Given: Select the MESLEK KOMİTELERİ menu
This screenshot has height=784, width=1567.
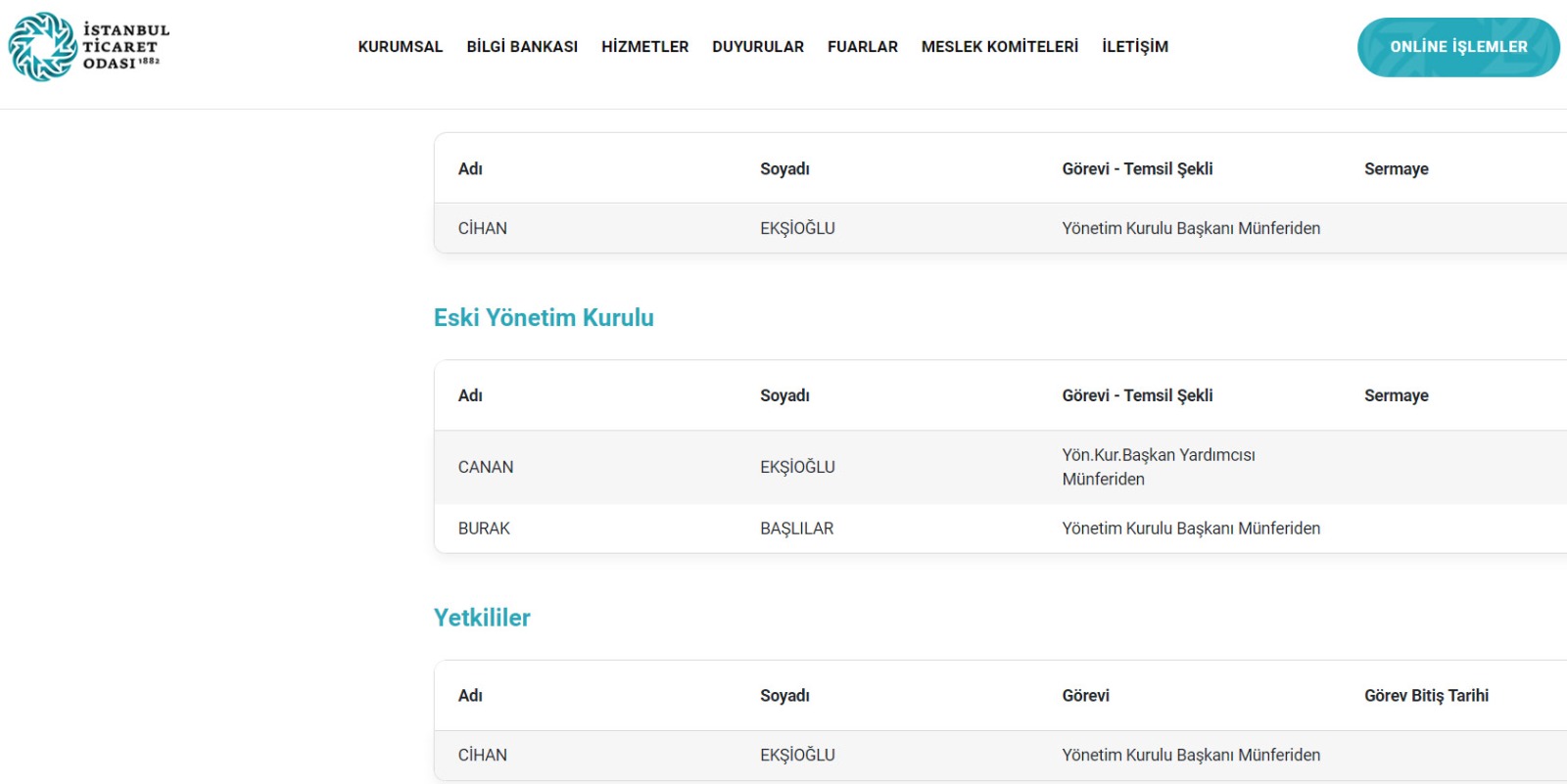Looking at the screenshot, I should tap(999, 47).
